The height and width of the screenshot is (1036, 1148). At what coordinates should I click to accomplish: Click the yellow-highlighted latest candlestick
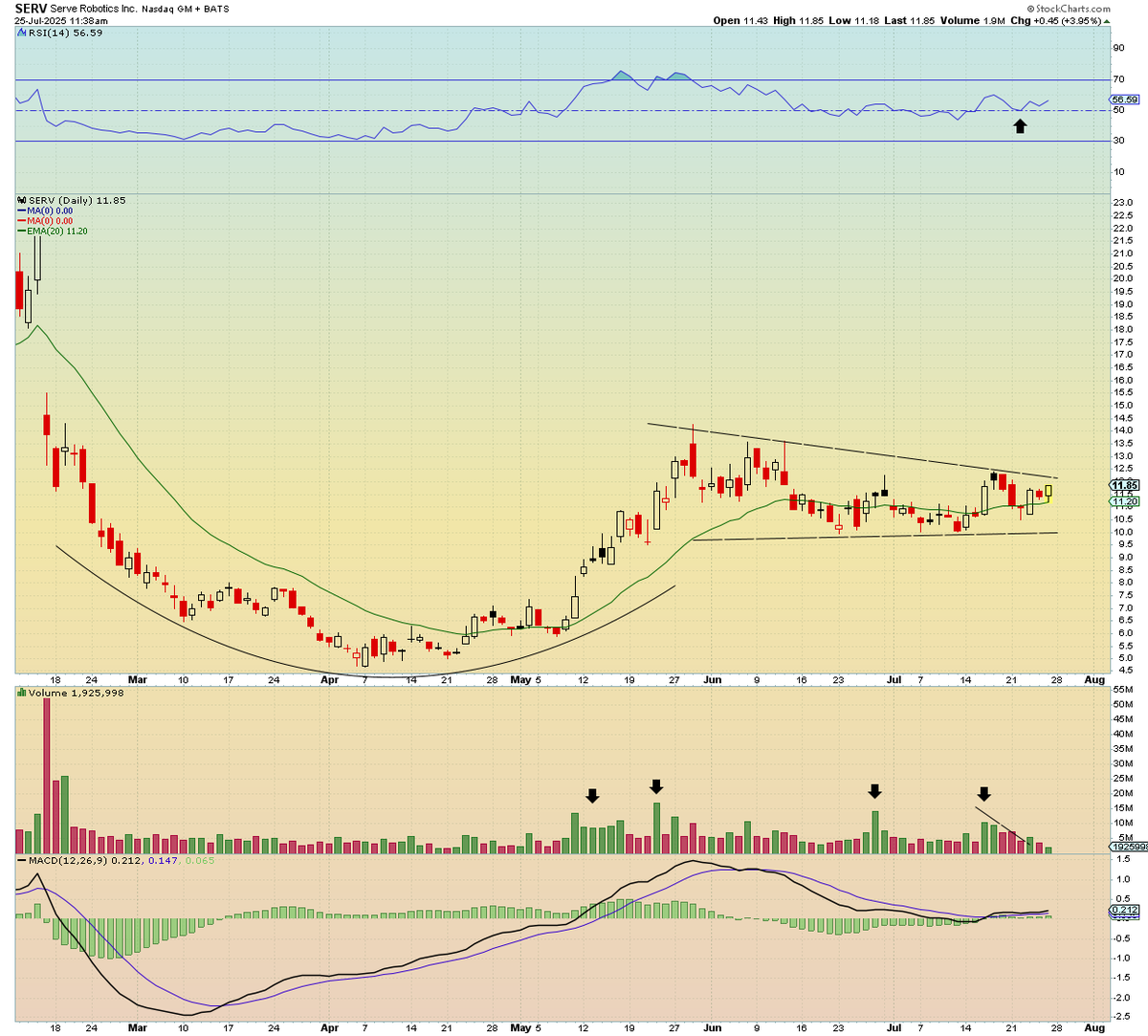(1049, 493)
